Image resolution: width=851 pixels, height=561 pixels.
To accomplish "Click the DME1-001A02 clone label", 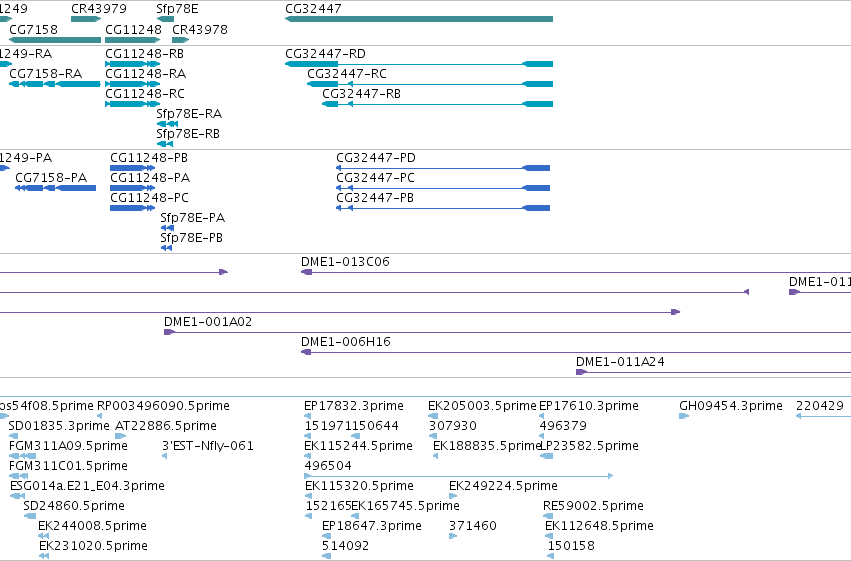I will click(x=208, y=322).
